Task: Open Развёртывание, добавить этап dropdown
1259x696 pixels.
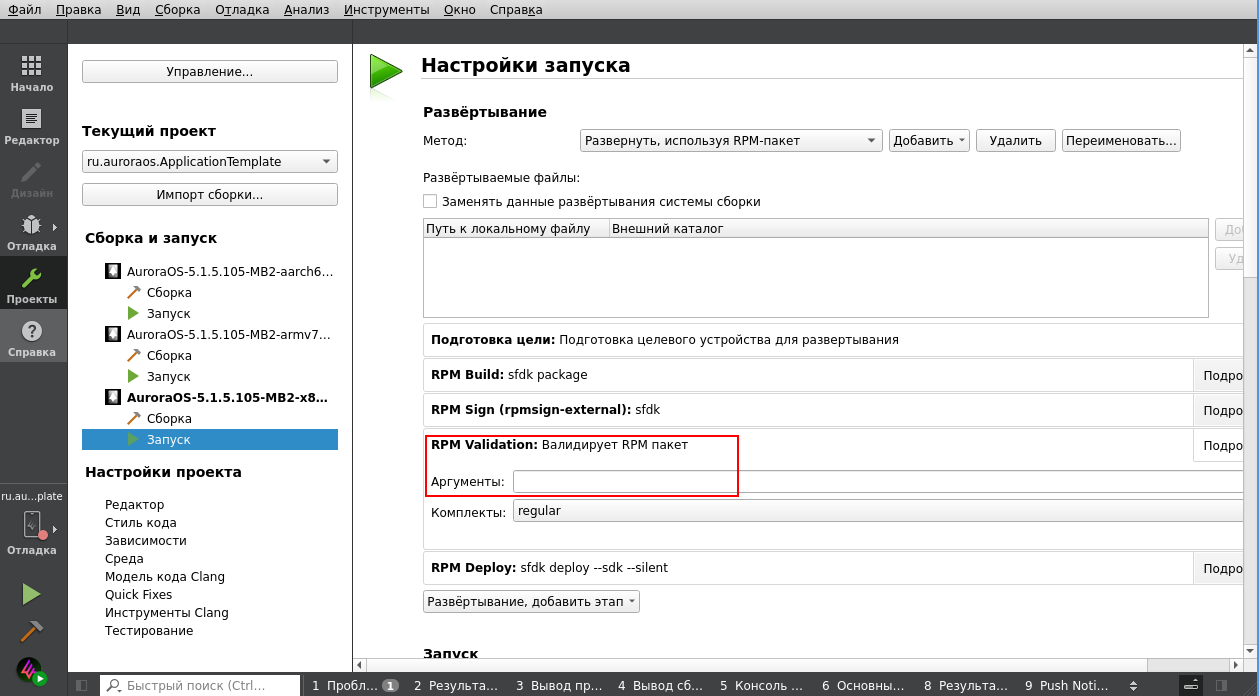Action: (531, 601)
